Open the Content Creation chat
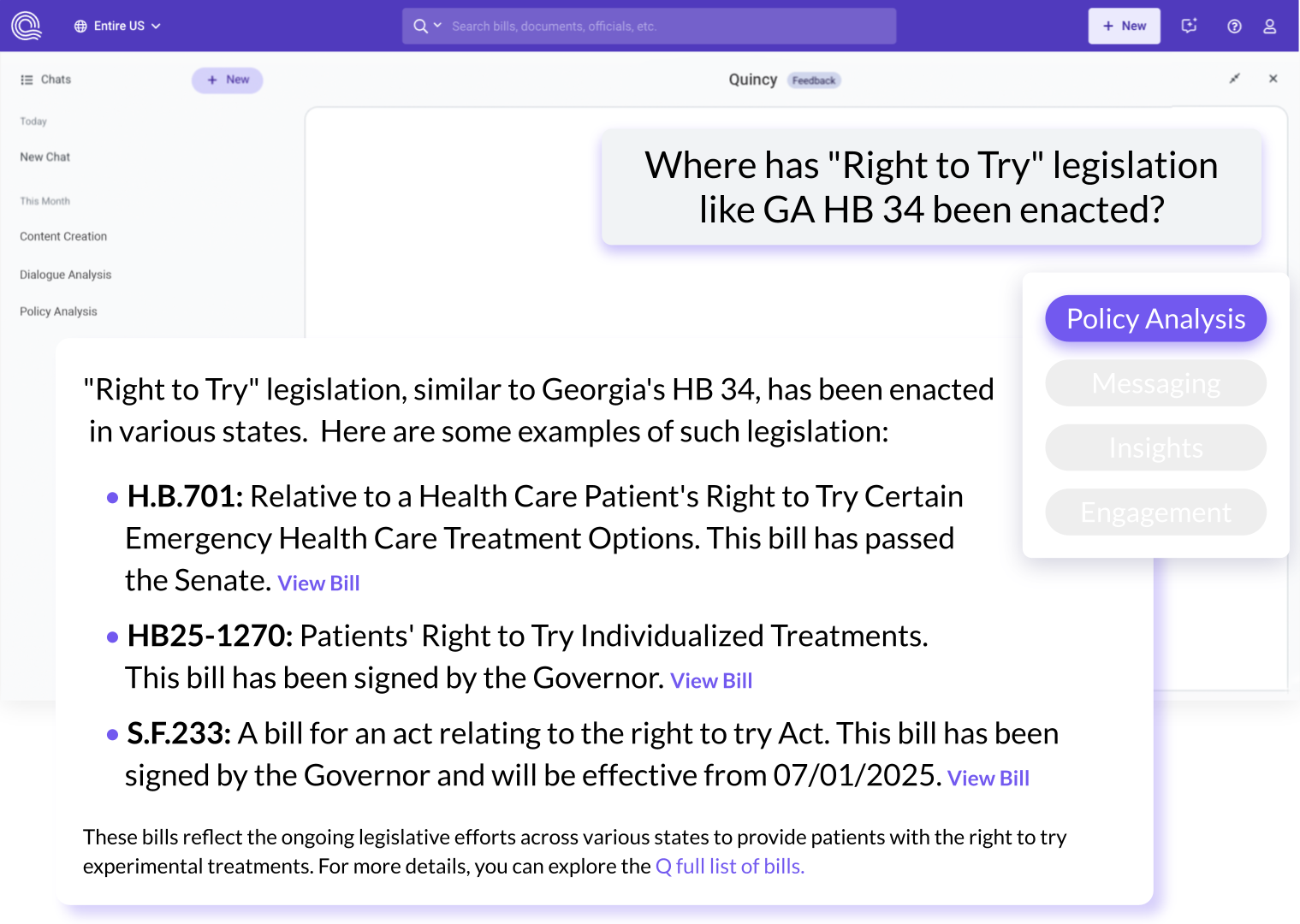The image size is (1300, 924). 63,236
